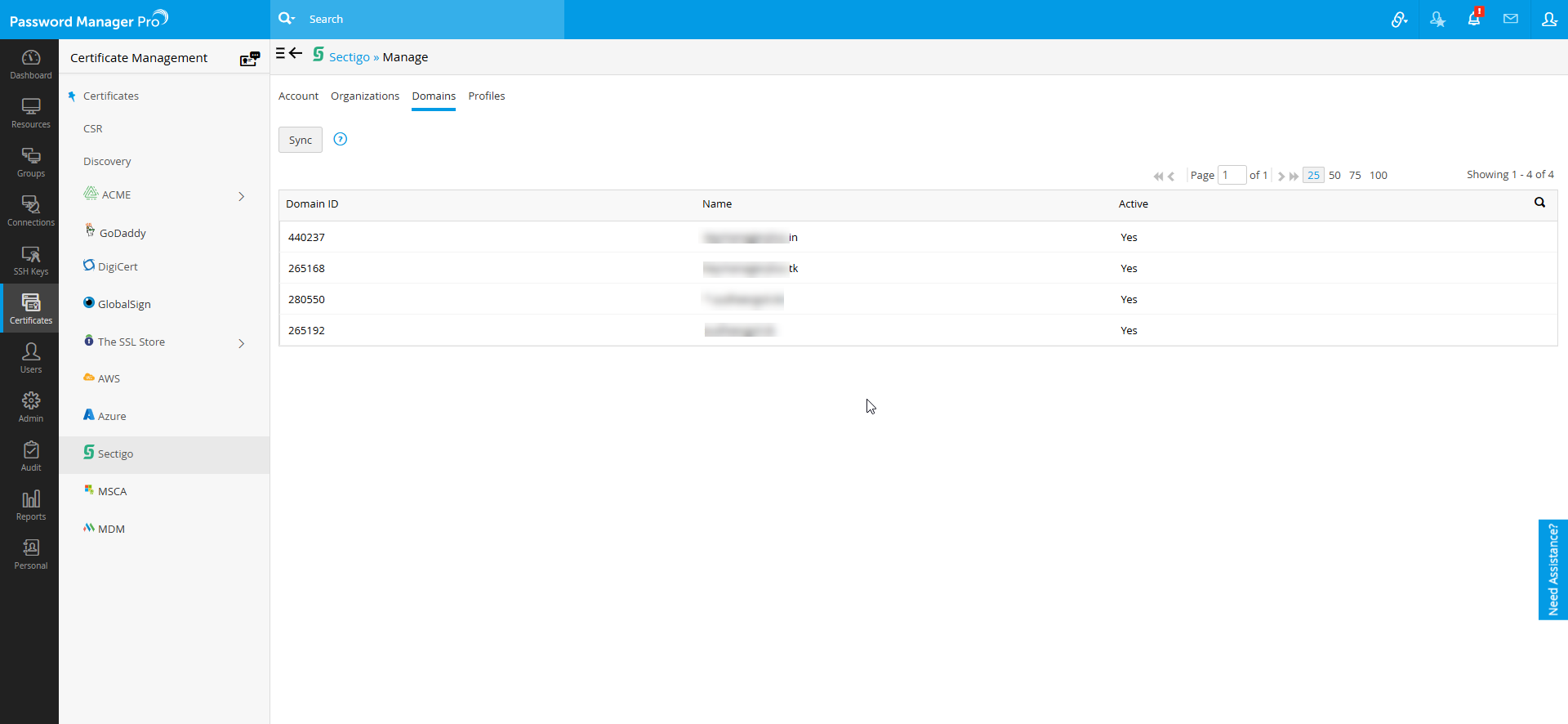Click domain ID 265168
Image resolution: width=1568 pixels, height=724 pixels.
[306, 269]
